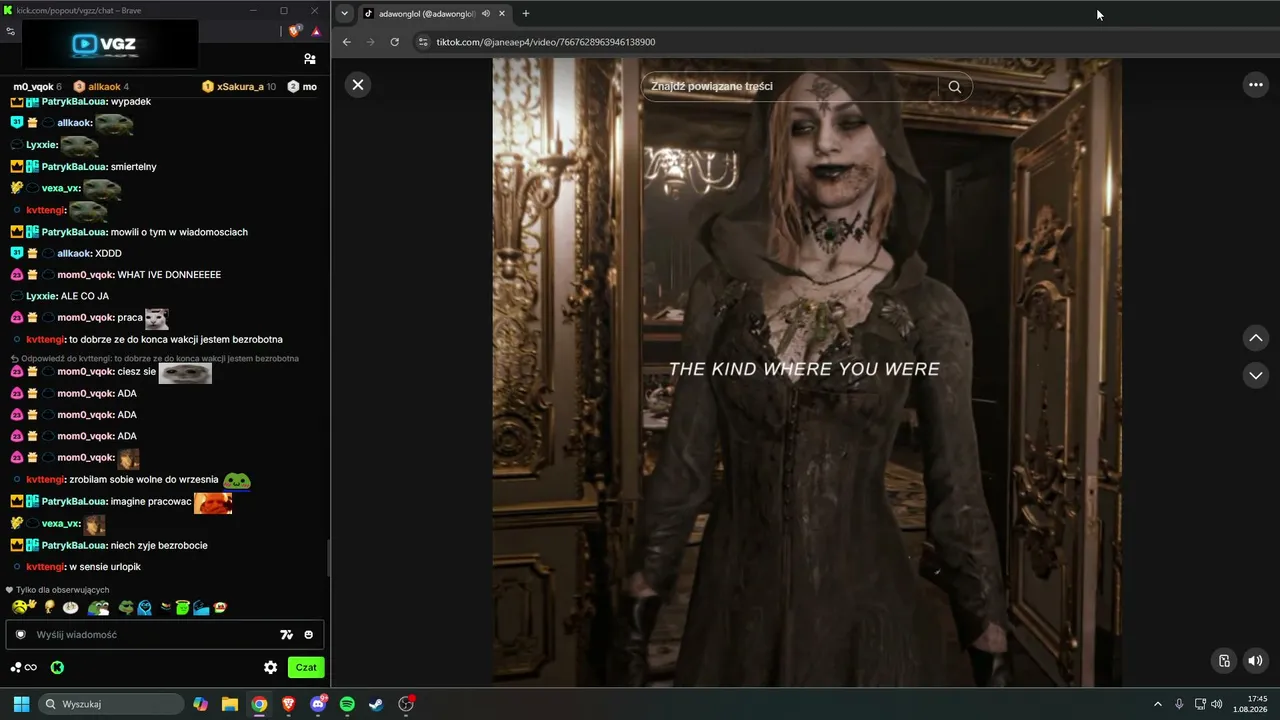
Task: Insert the sunglasses frog emote
Action: click(x=126, y=606)
